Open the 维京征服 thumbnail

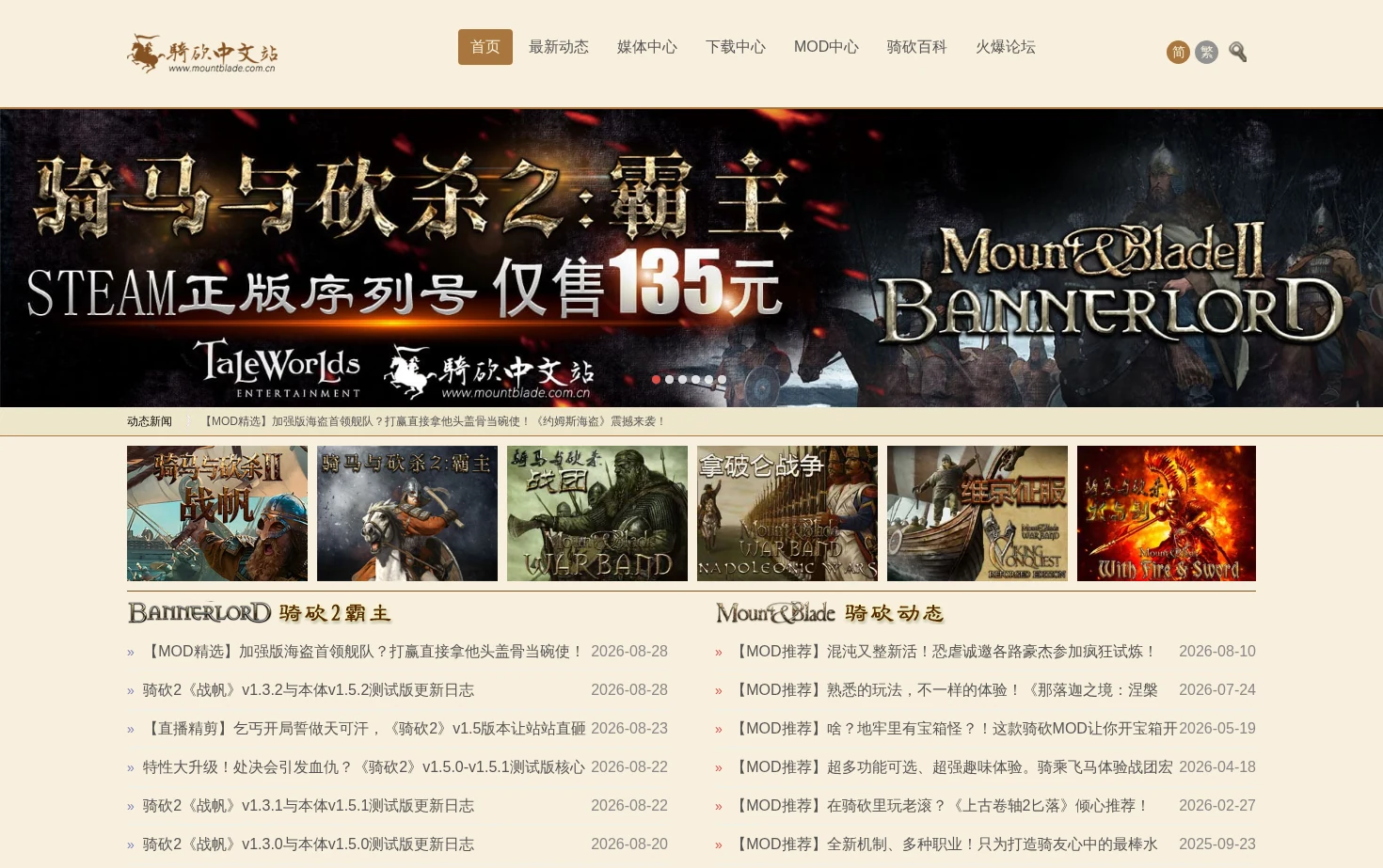(978, 513)
